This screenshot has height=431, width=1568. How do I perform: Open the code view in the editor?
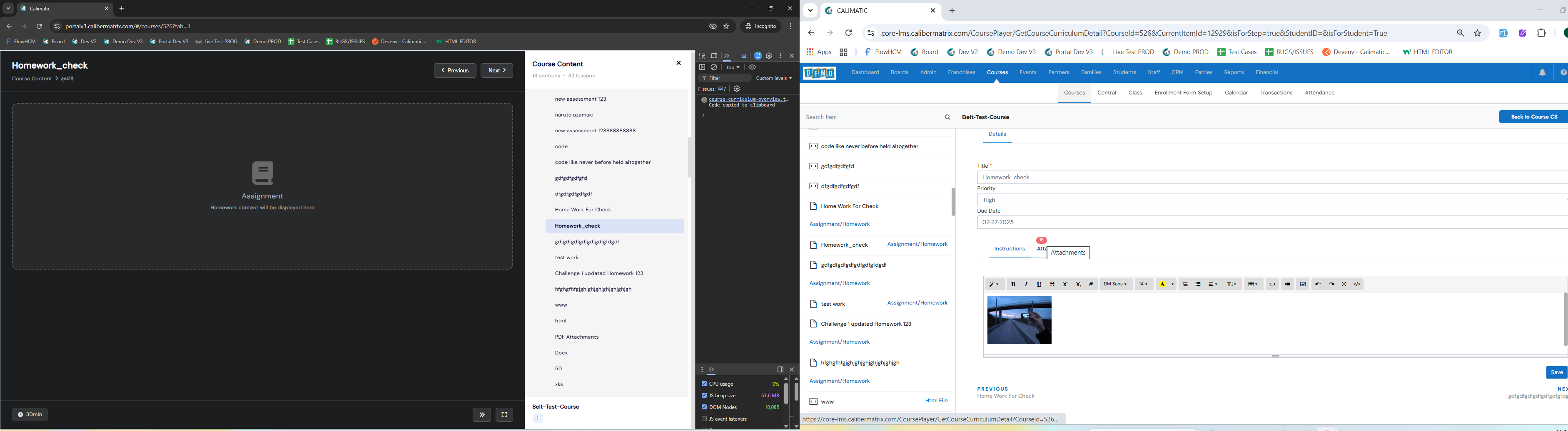(x=1357, y=285)
